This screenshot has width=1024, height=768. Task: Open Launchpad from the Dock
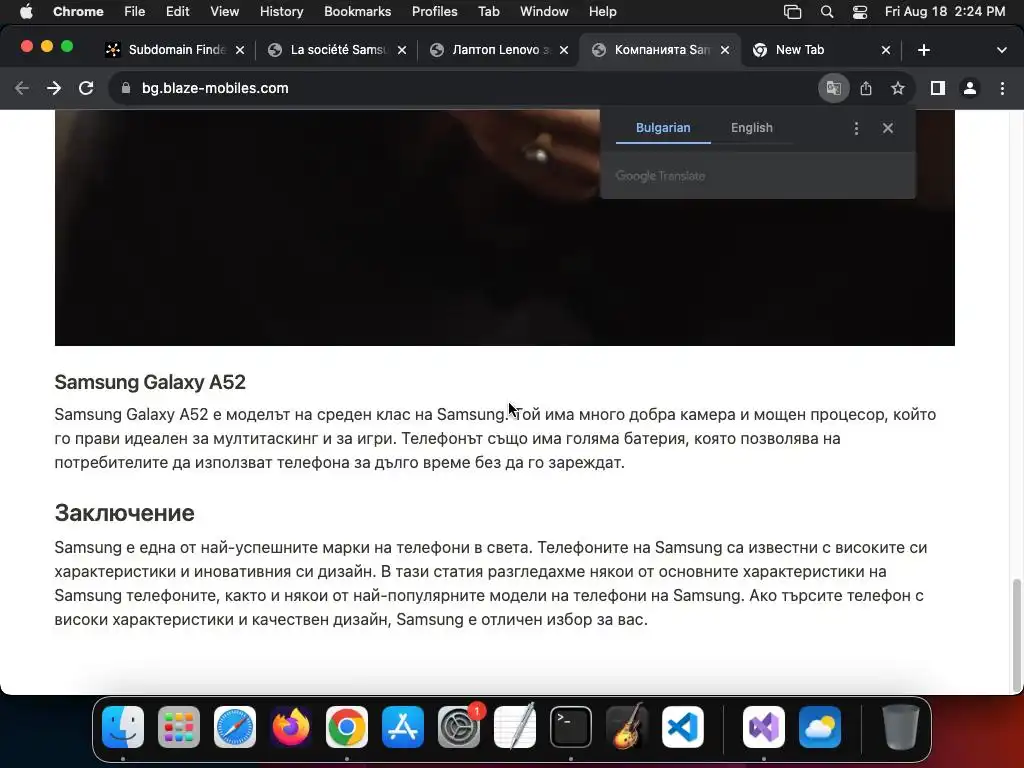179,727
